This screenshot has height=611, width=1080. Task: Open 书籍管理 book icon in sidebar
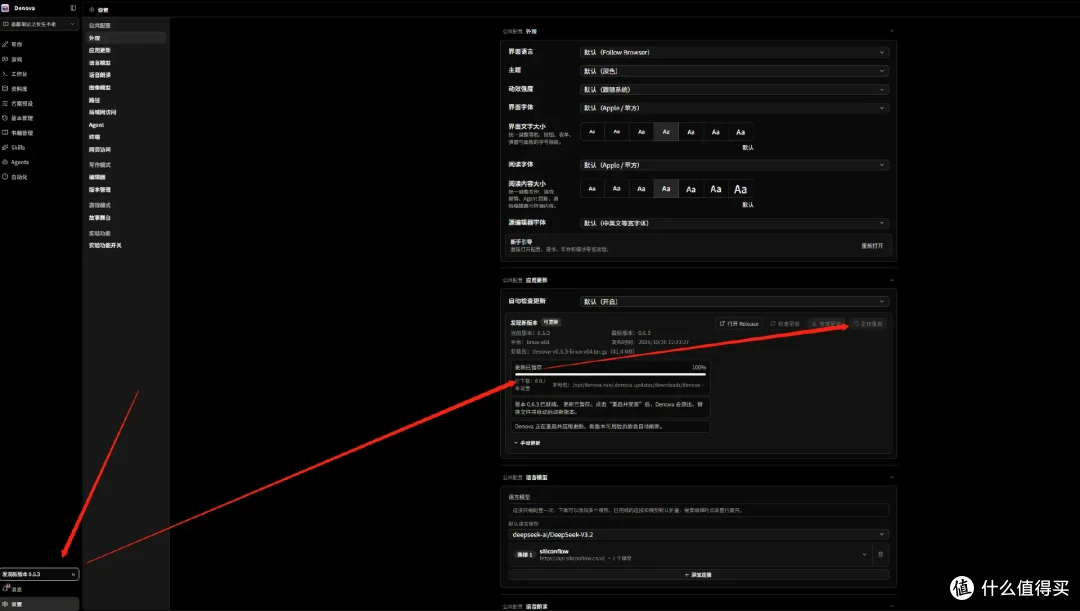coord(6,133)
